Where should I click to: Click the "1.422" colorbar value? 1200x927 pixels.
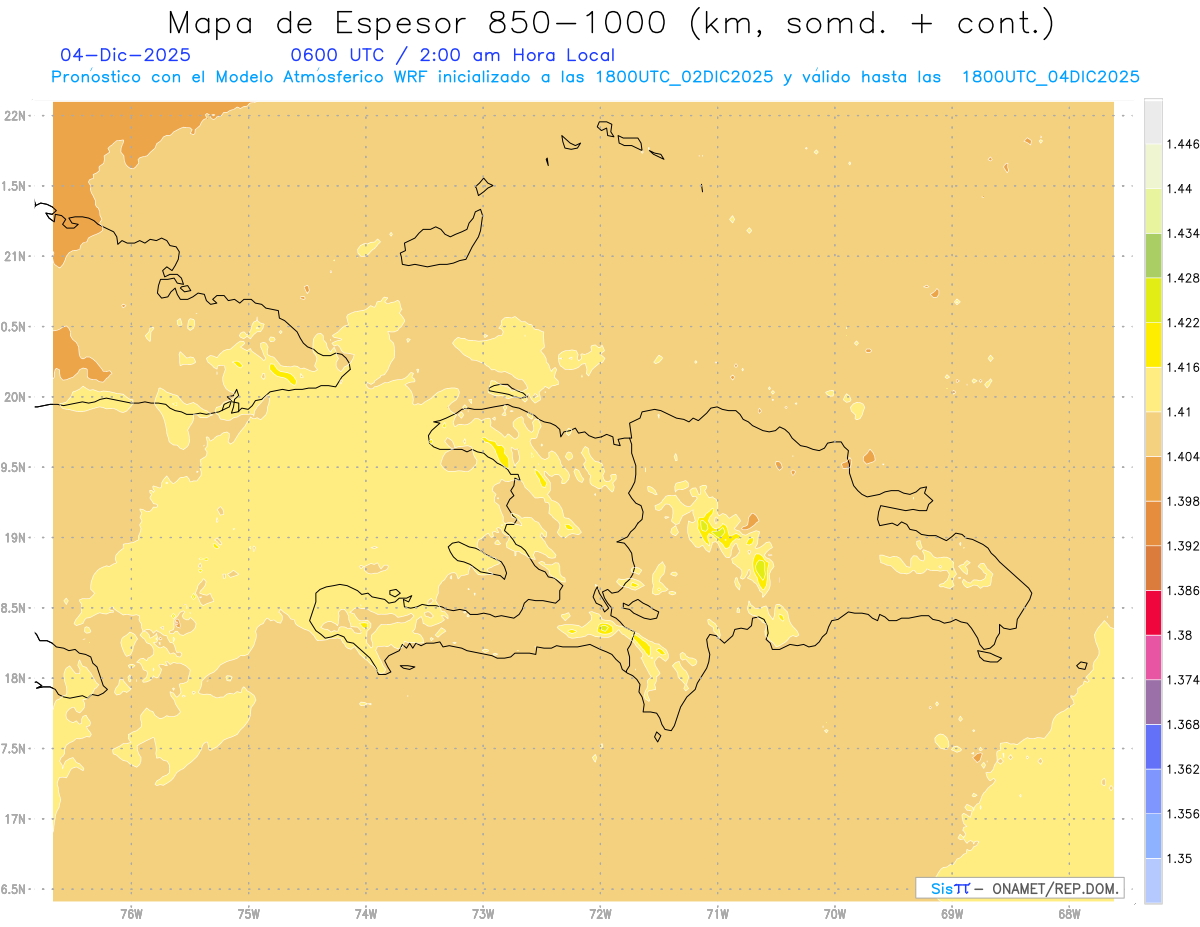pyautogui.click(x=1183, y=322)
